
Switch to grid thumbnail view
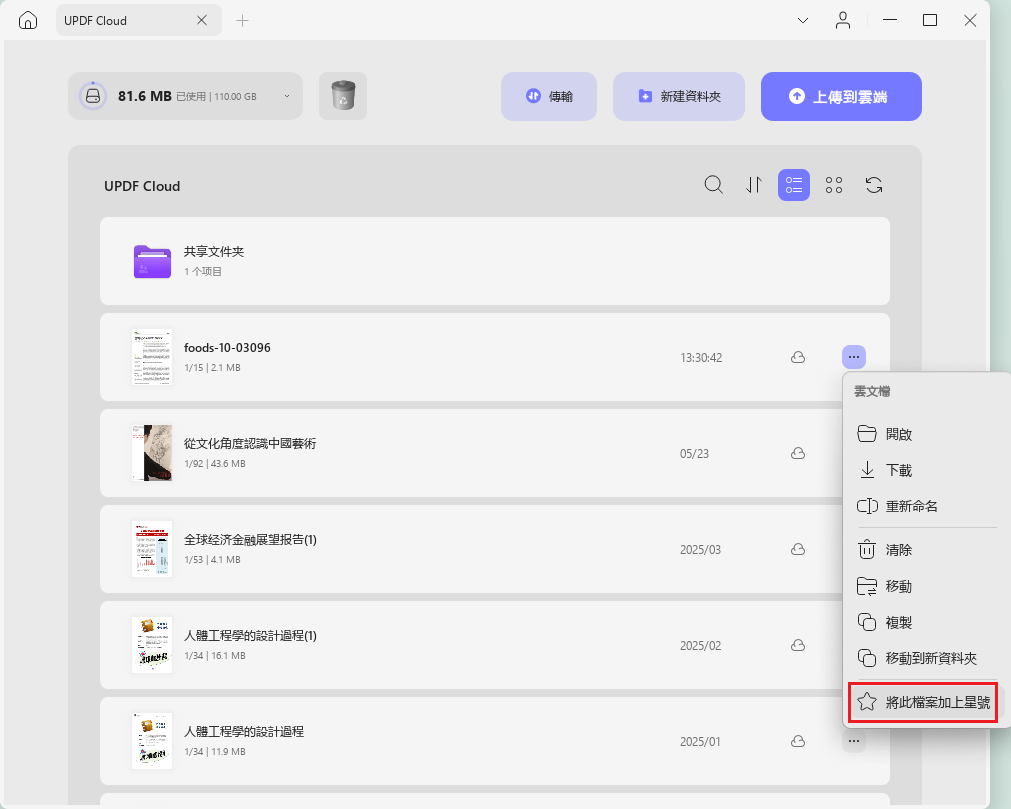834,185
